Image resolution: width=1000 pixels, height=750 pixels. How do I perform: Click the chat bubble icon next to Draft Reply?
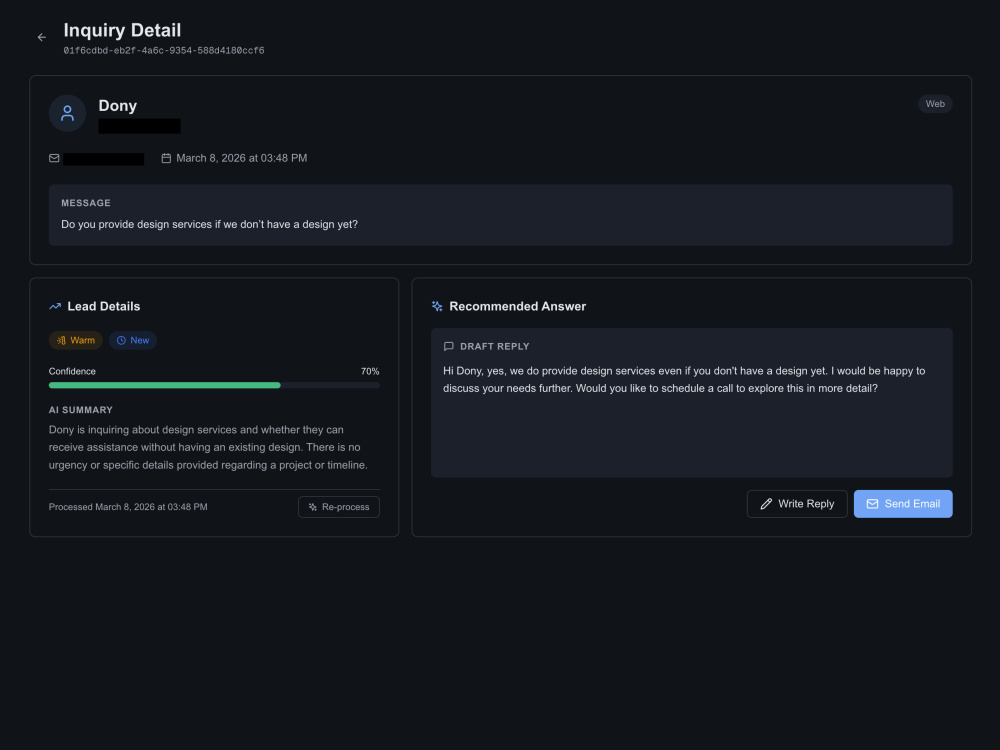448,346
